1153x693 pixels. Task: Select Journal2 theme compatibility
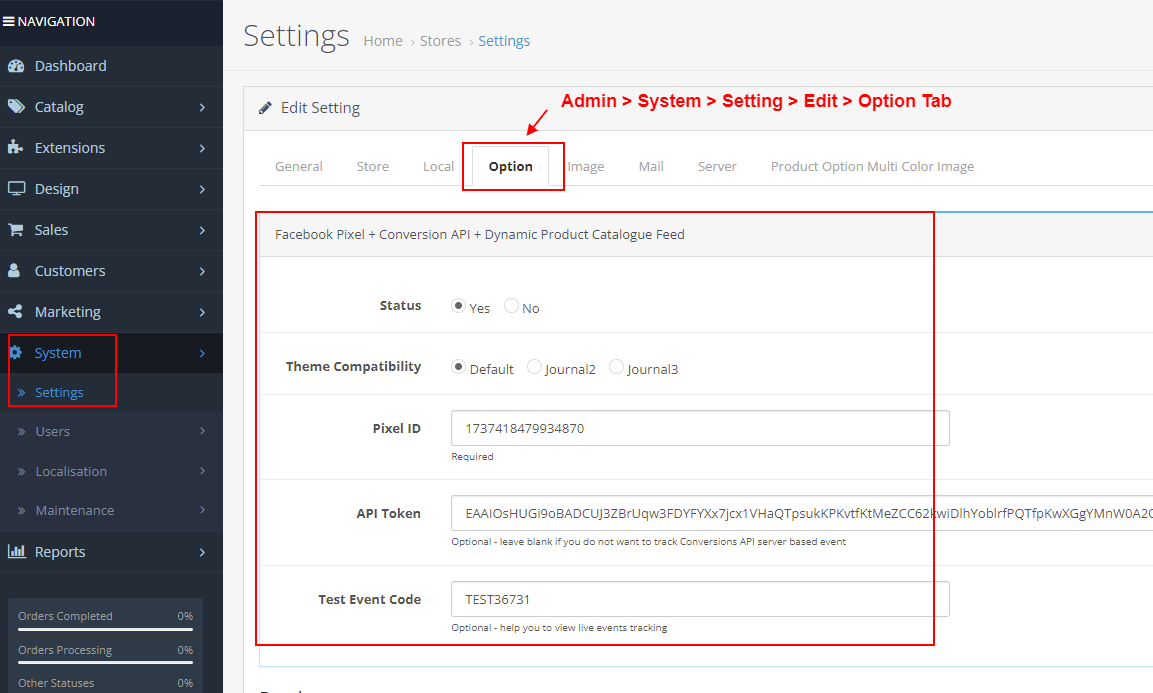534,367
